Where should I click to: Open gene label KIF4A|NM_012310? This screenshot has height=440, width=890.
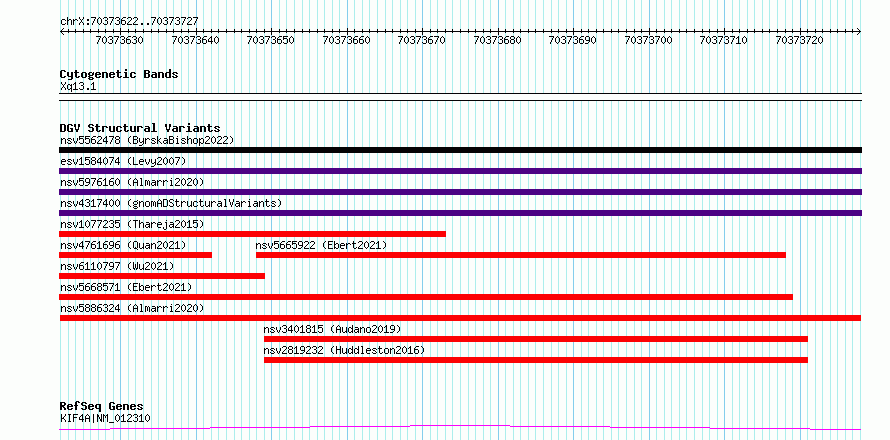click(106, 418)
